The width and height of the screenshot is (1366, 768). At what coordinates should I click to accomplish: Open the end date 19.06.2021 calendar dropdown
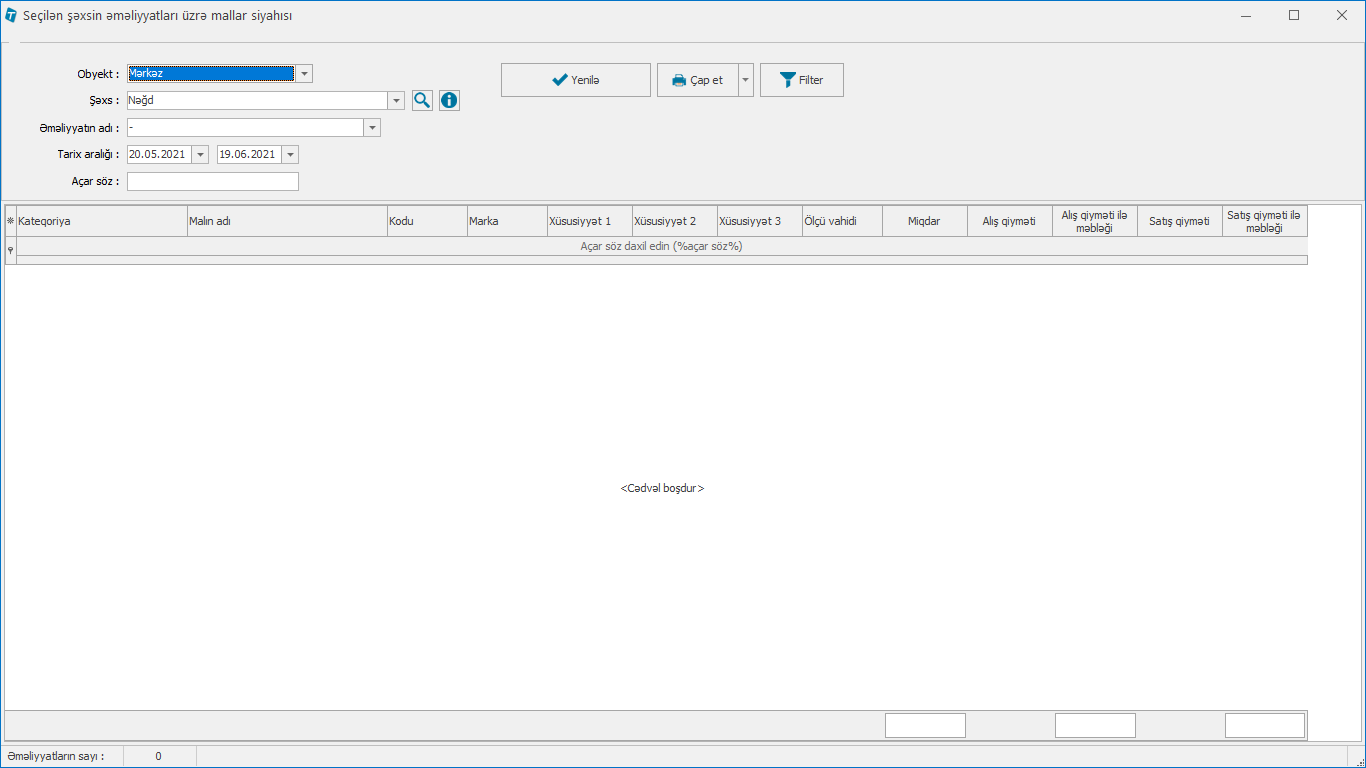click(290, 154)
